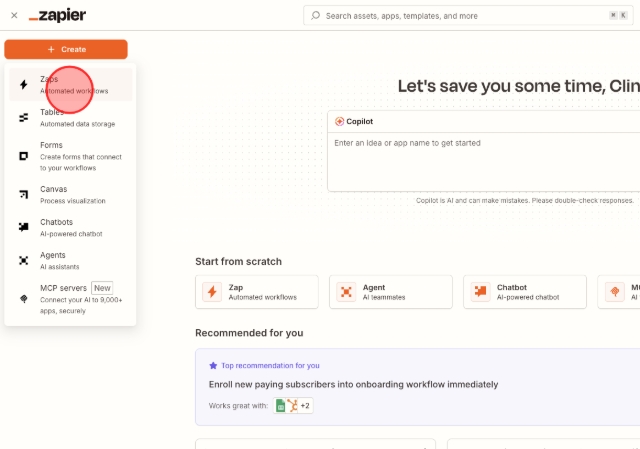Click the orange Zap lightning card icon
This screenshot has height=449, width=640.
pyautogui.click(x=212, y=292)
